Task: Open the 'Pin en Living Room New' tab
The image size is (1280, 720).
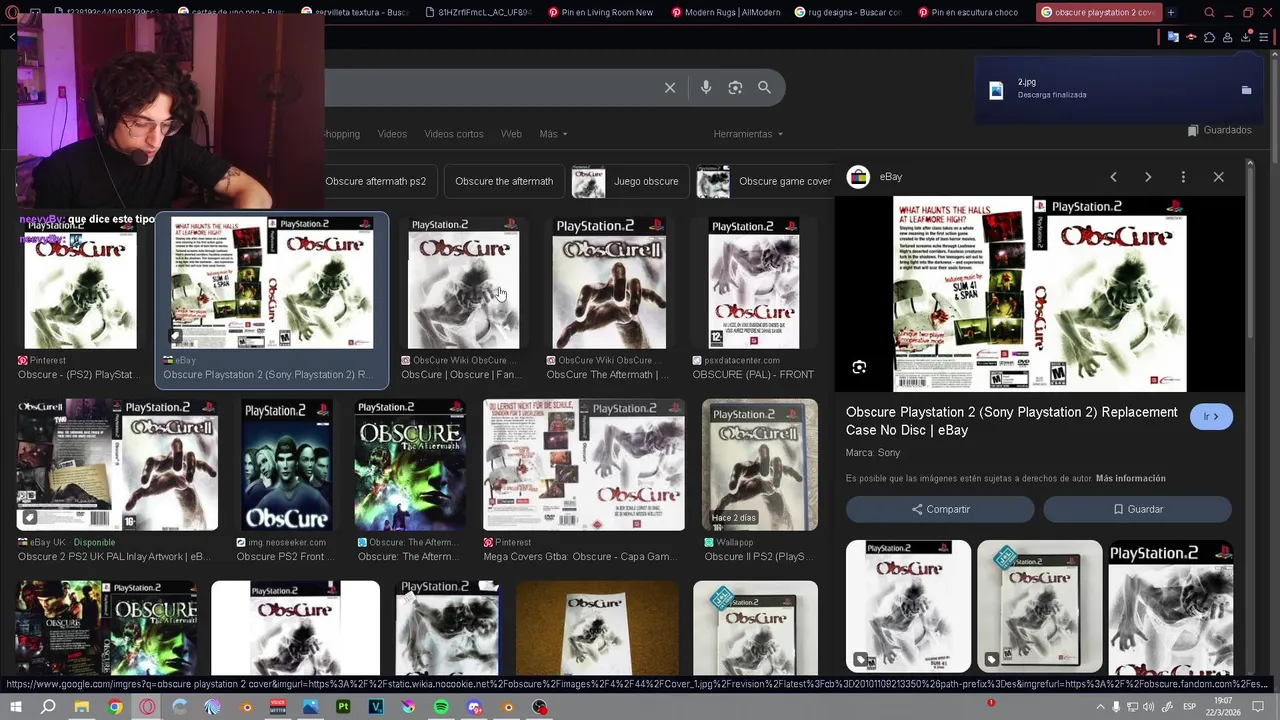Action: tap(603, 12)
